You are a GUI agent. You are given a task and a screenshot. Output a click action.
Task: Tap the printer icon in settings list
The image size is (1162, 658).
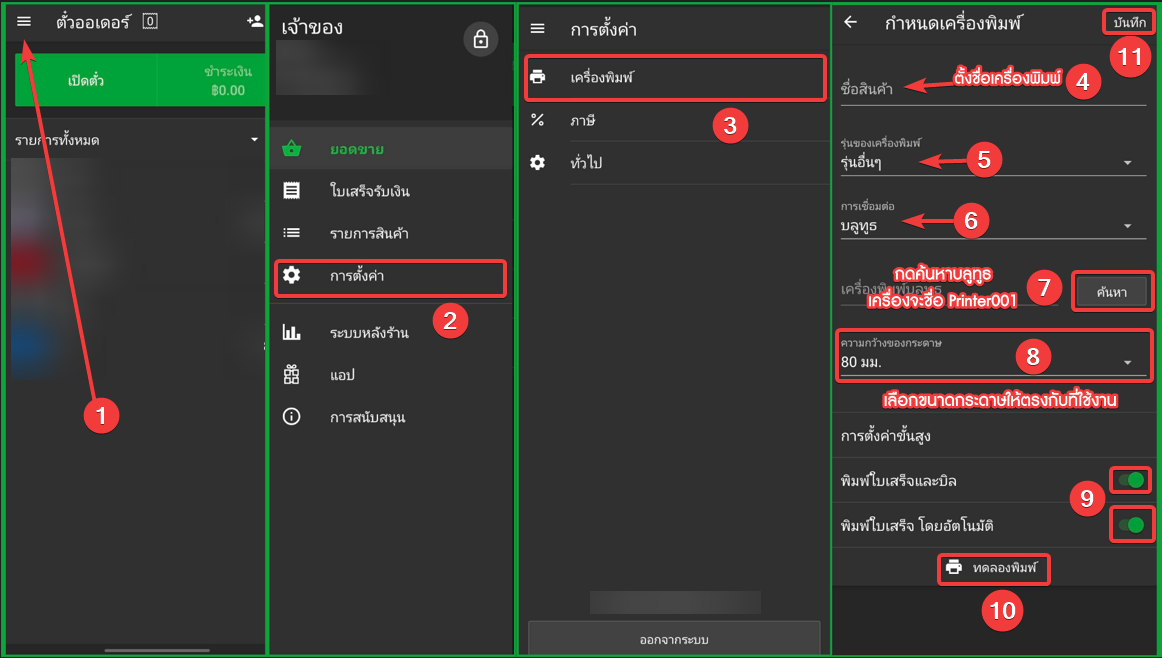point(538,76)
